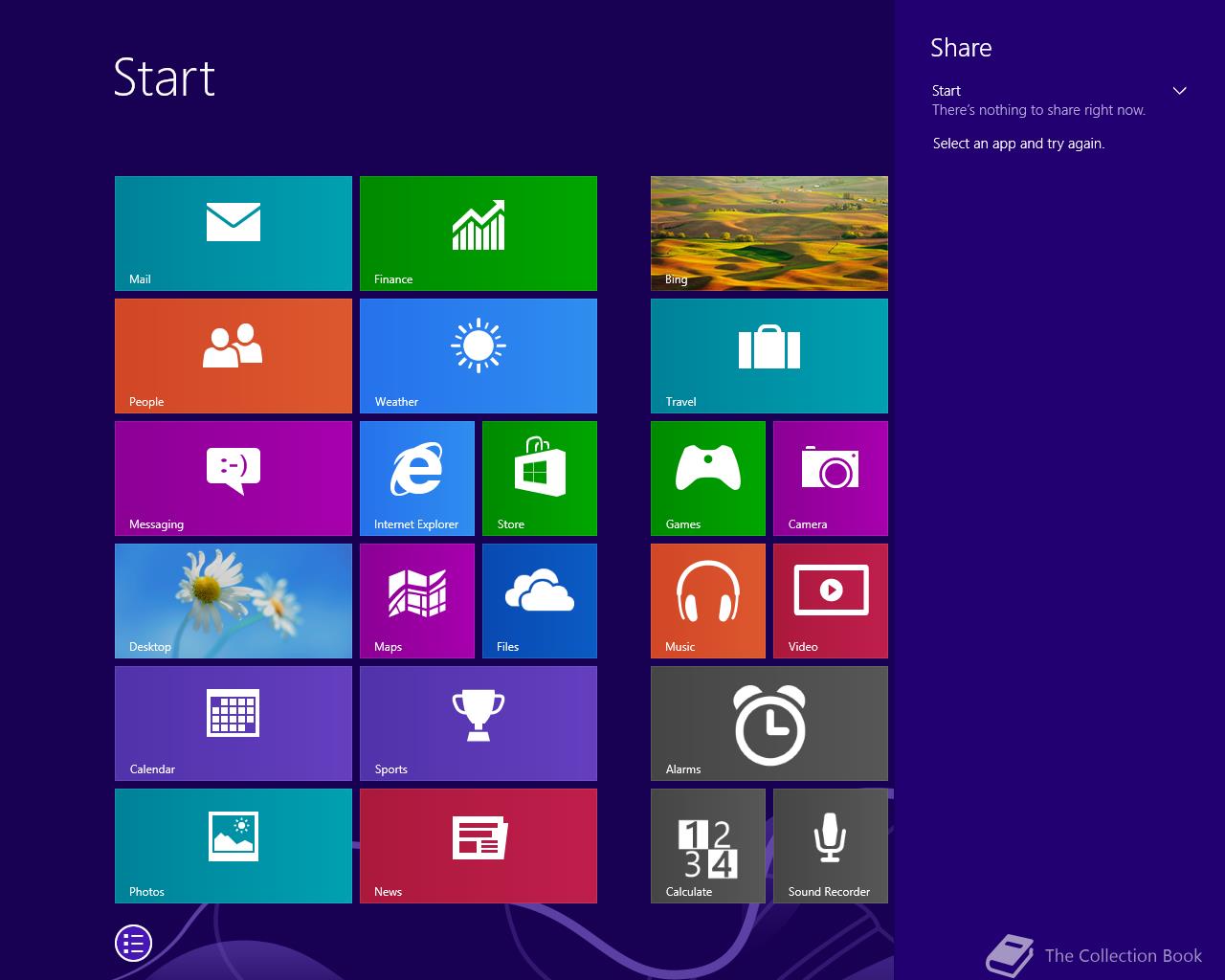Open the Weather tile
The height and width of the screenshot is (980, 1225).
479,356
